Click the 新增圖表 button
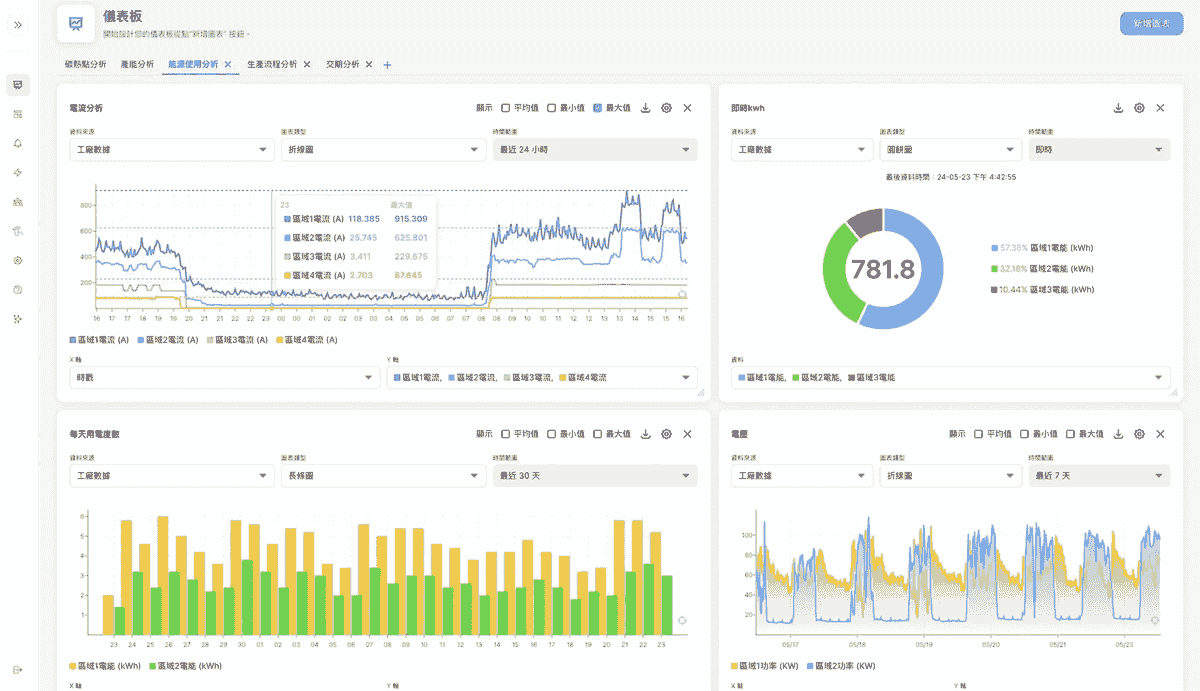 tap(1151, 24)
